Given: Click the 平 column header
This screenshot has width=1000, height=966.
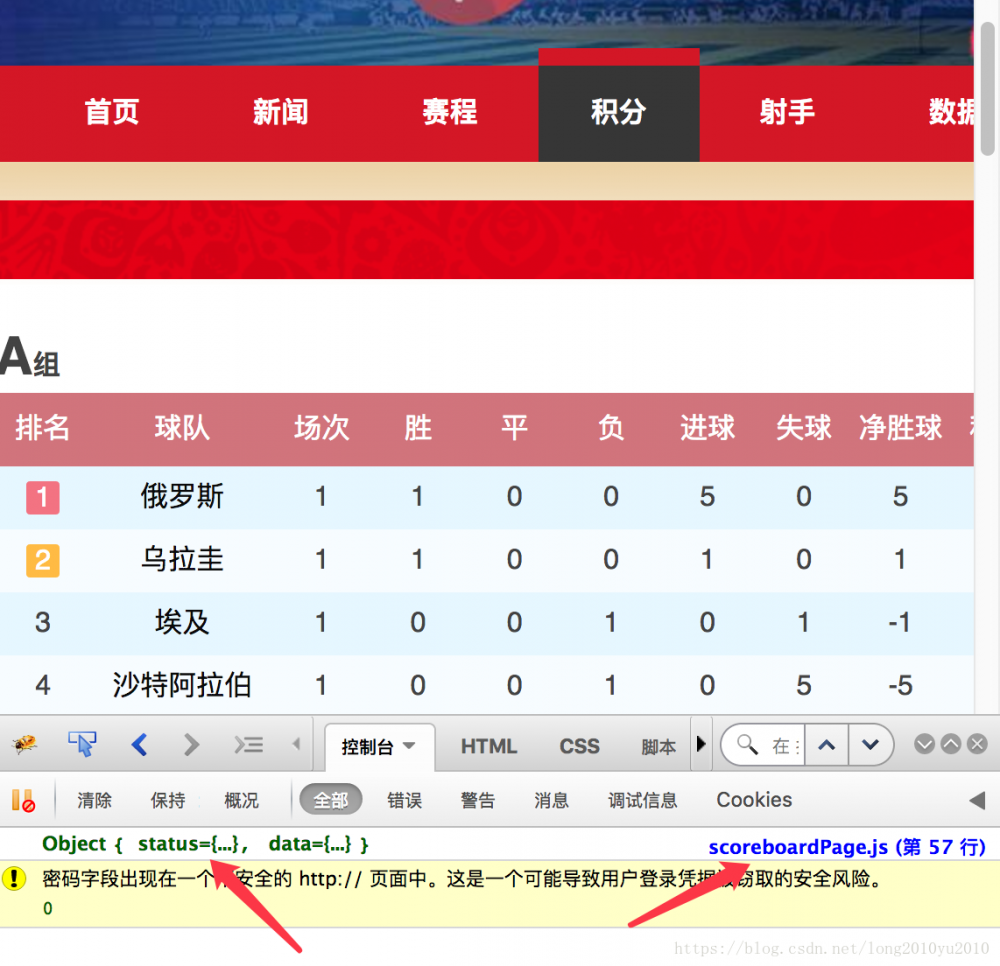Looking at the screenshot, I should click(x=514, y=428).
